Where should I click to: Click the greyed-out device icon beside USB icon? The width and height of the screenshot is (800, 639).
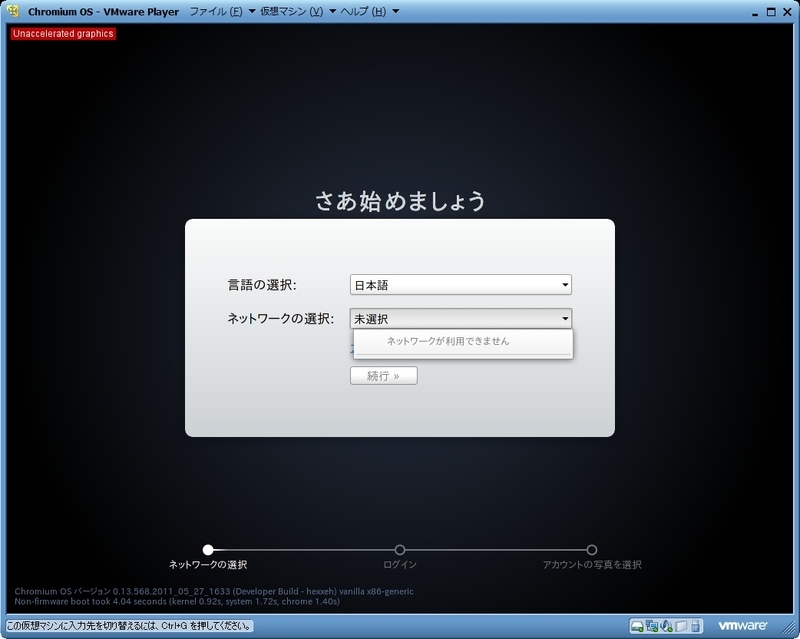click(x=682, y=626)
